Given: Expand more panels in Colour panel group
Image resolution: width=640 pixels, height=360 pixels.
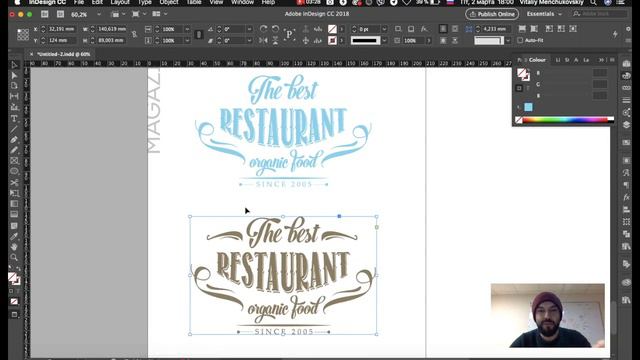Looking at the screenshot, I should click(x=601, y=60).
